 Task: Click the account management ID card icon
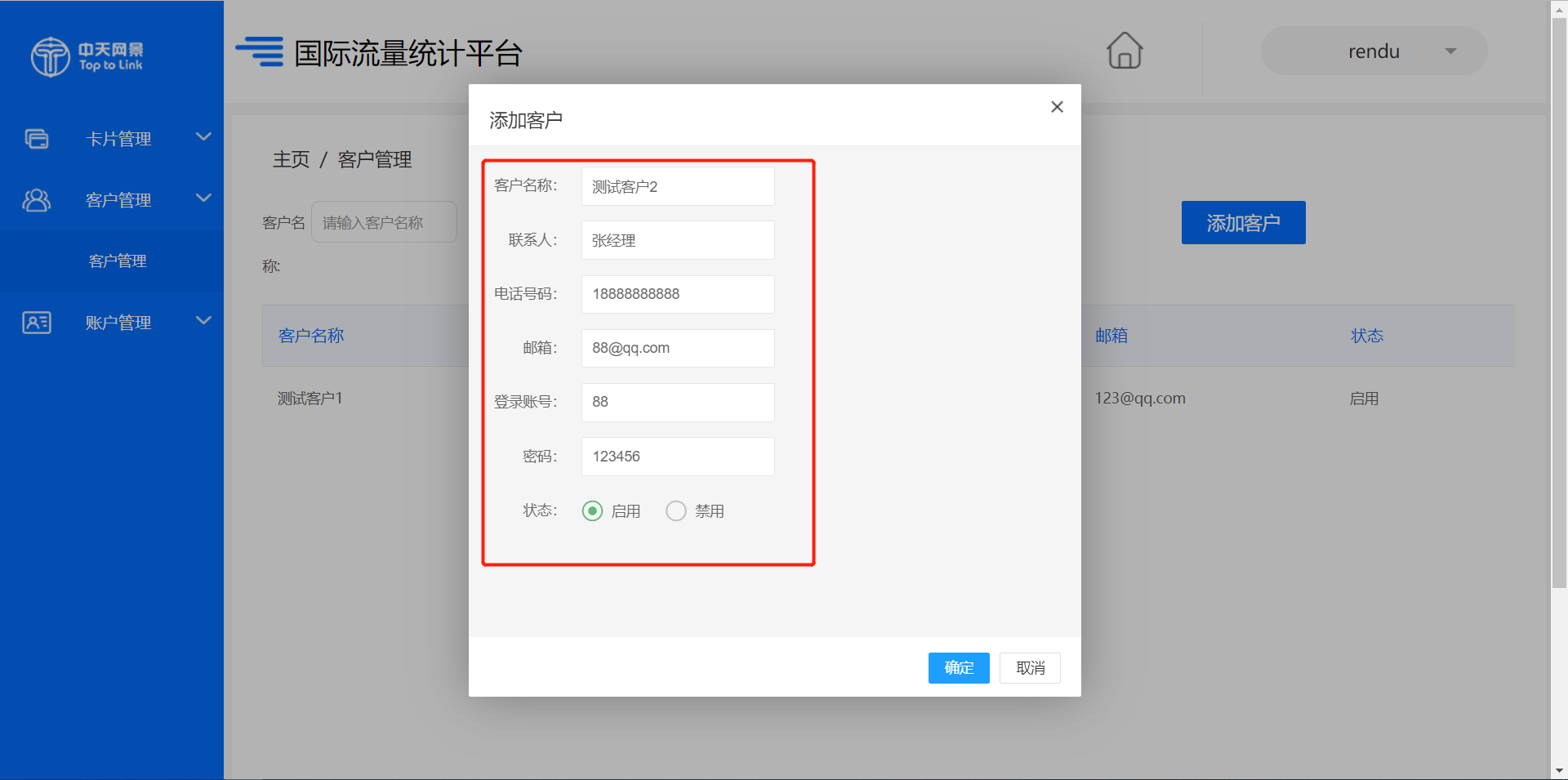(x=37, y=323)
